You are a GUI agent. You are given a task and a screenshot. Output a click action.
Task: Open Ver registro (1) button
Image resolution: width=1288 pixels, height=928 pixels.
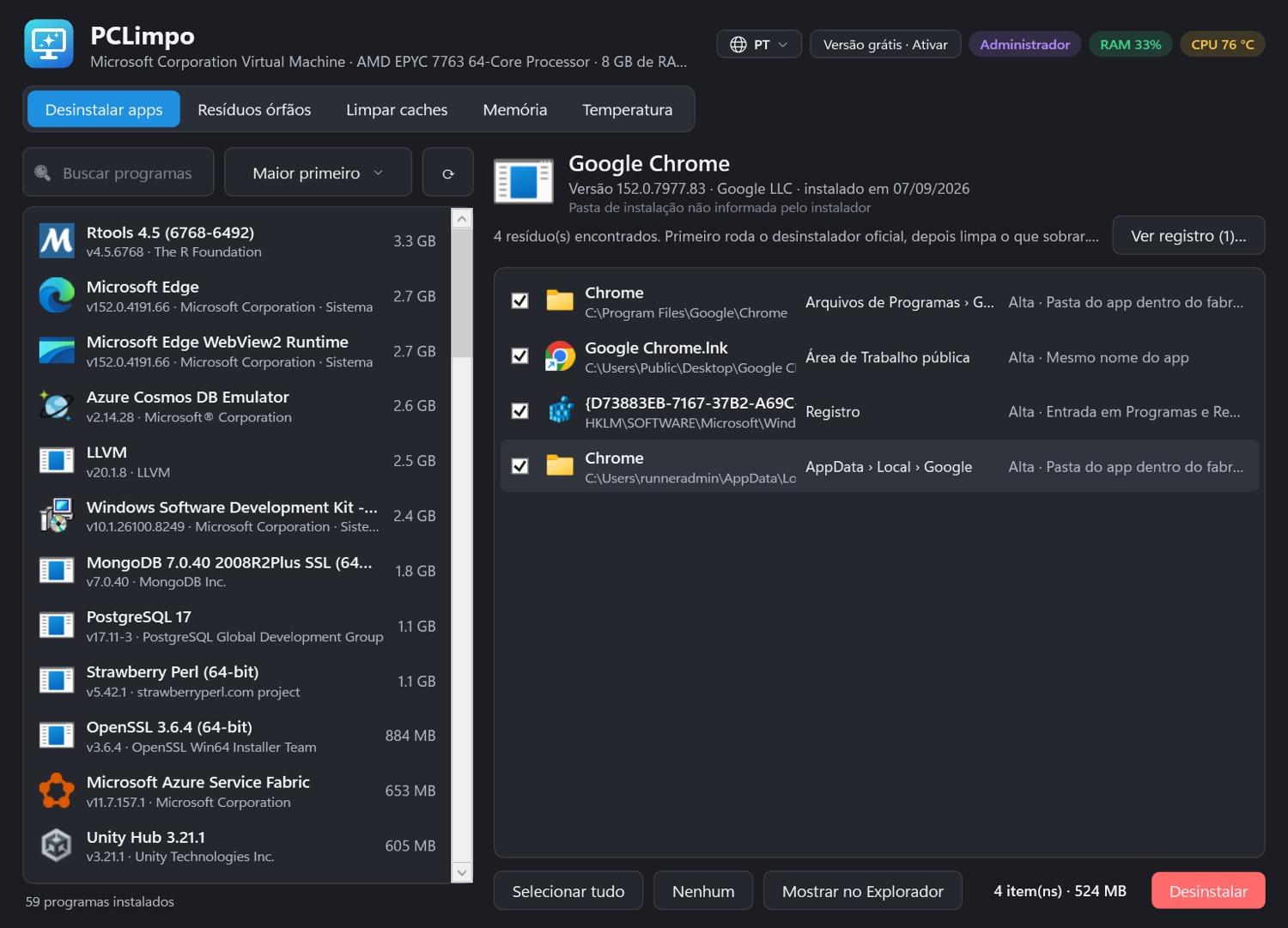click(1188, 236)
